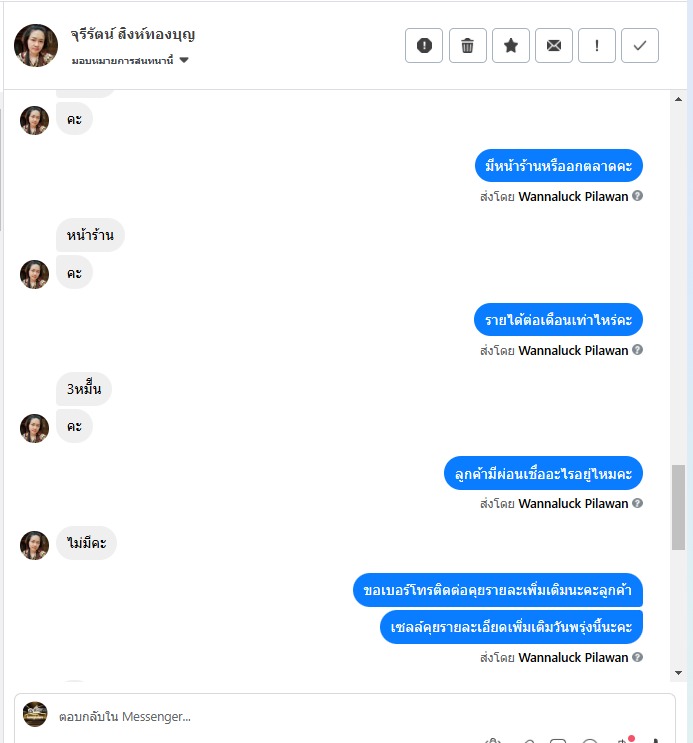This screenshot has width=693, height=743.
Task: Mark conversation as spam with octagon icon
Action: [424, 45]
